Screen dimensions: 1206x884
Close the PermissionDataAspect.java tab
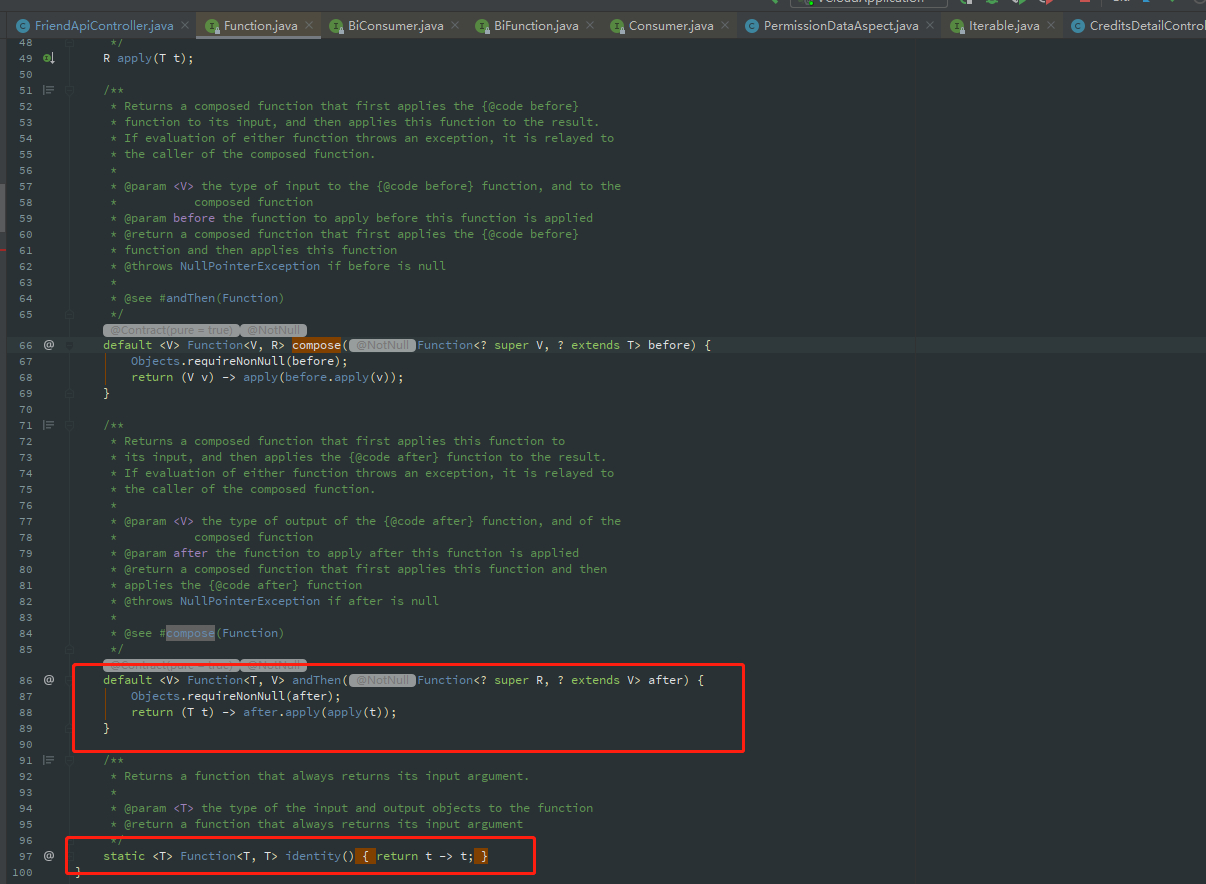pos(931,26)
